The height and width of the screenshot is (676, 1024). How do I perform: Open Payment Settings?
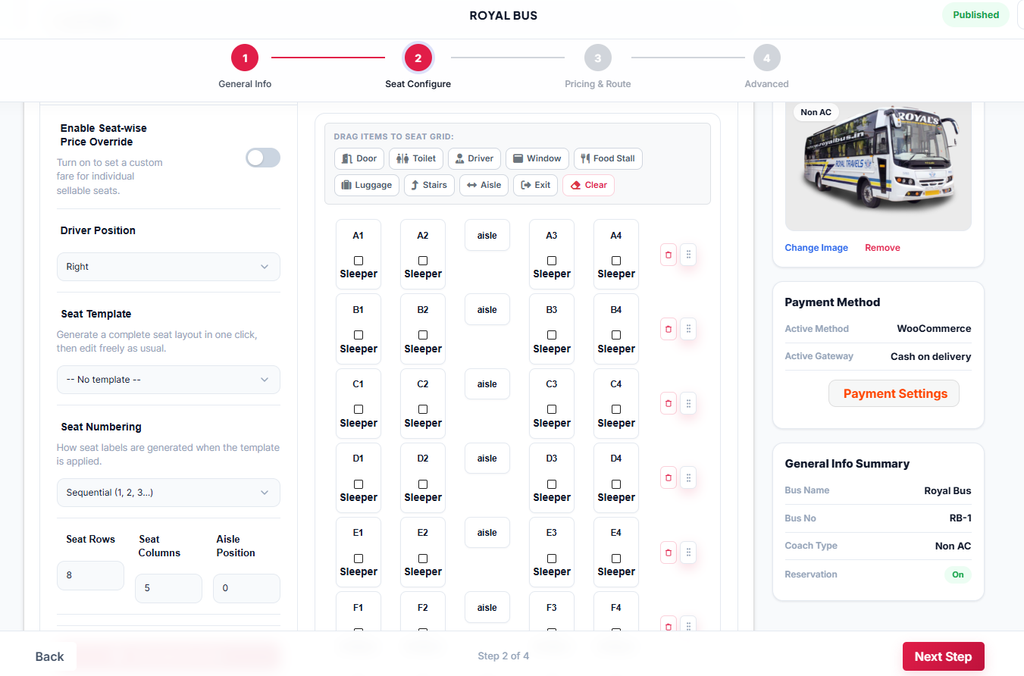click(x=894, y=394)
